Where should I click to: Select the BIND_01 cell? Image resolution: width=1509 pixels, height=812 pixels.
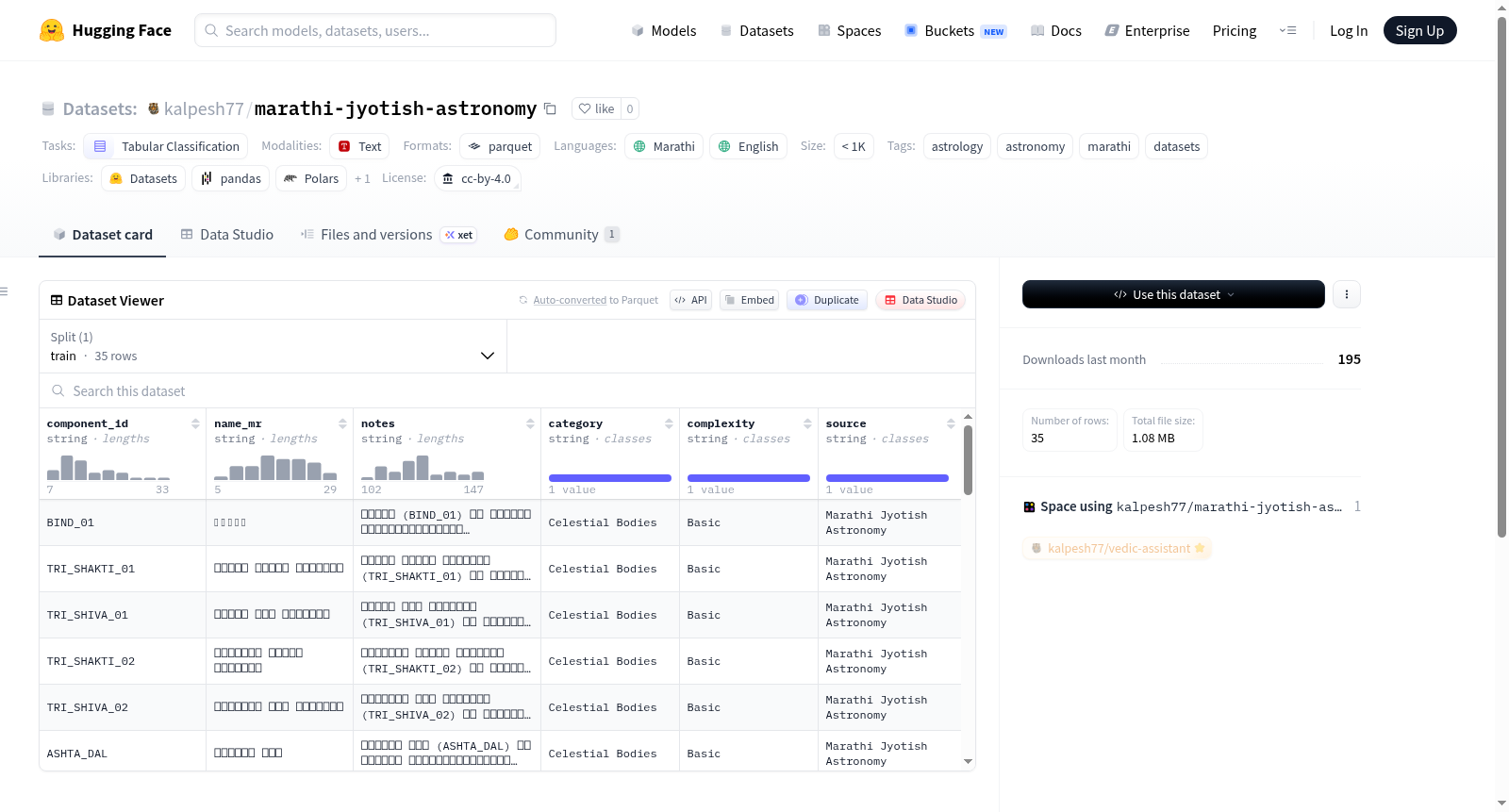(x=123, y=522)
